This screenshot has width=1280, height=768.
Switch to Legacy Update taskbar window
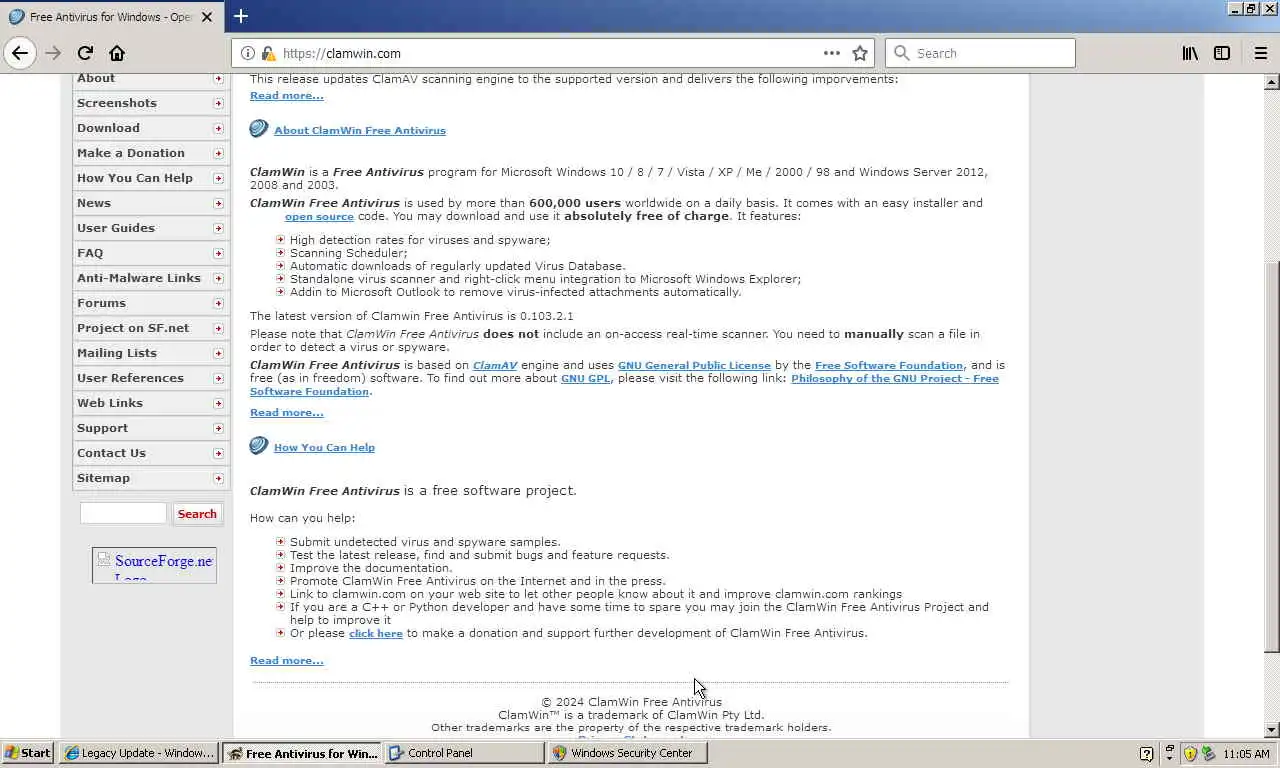(x=139, y=753)
